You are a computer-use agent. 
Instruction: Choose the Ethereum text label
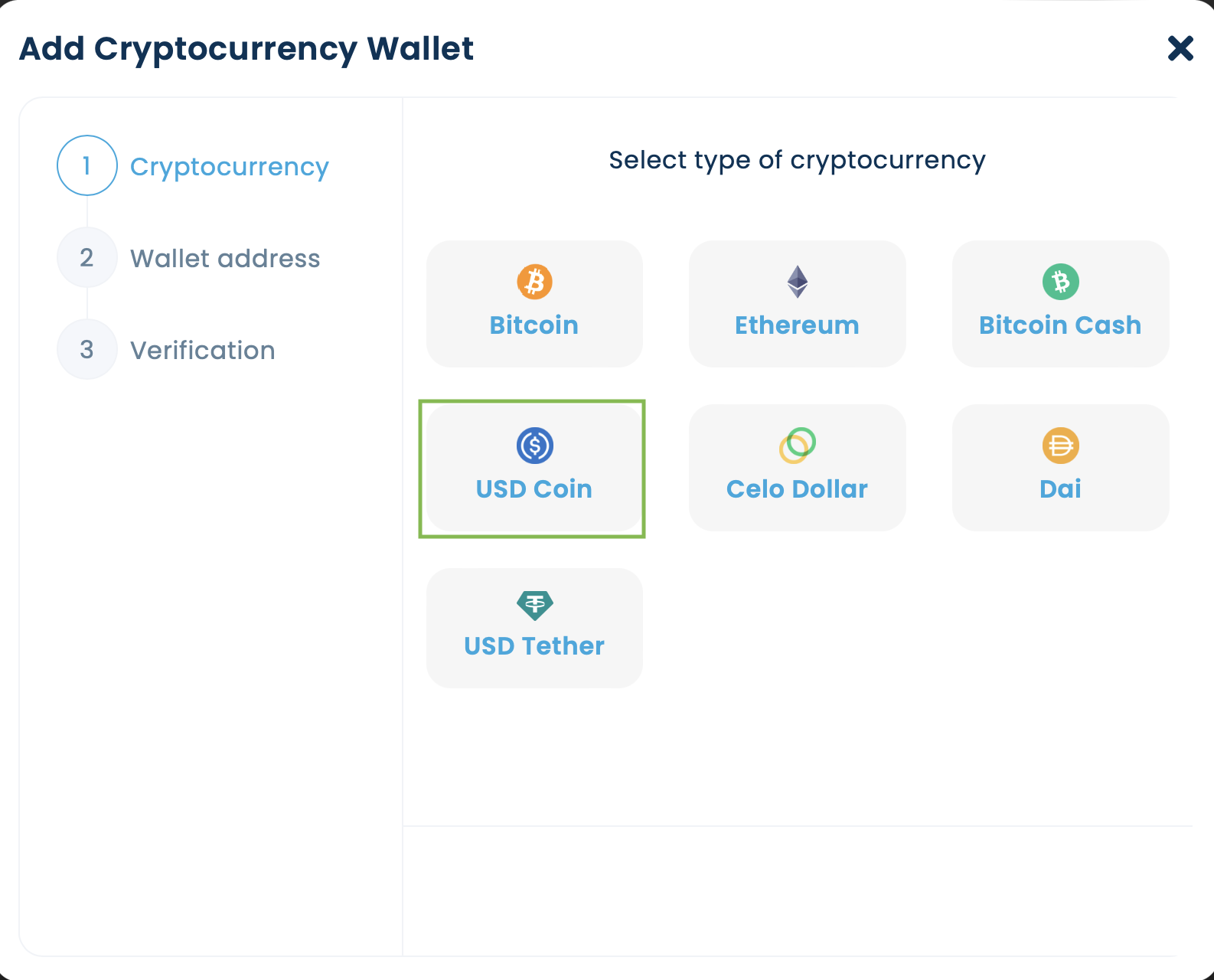[x=797, y=325]
